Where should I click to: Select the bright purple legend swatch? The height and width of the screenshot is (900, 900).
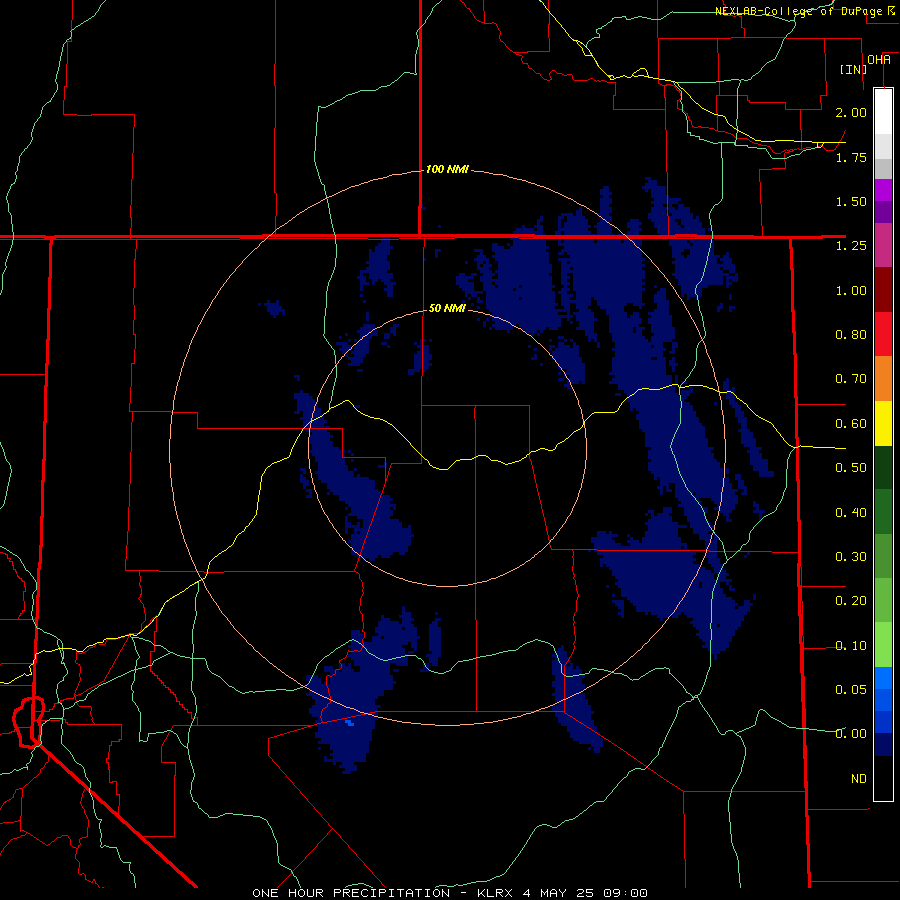883,190
